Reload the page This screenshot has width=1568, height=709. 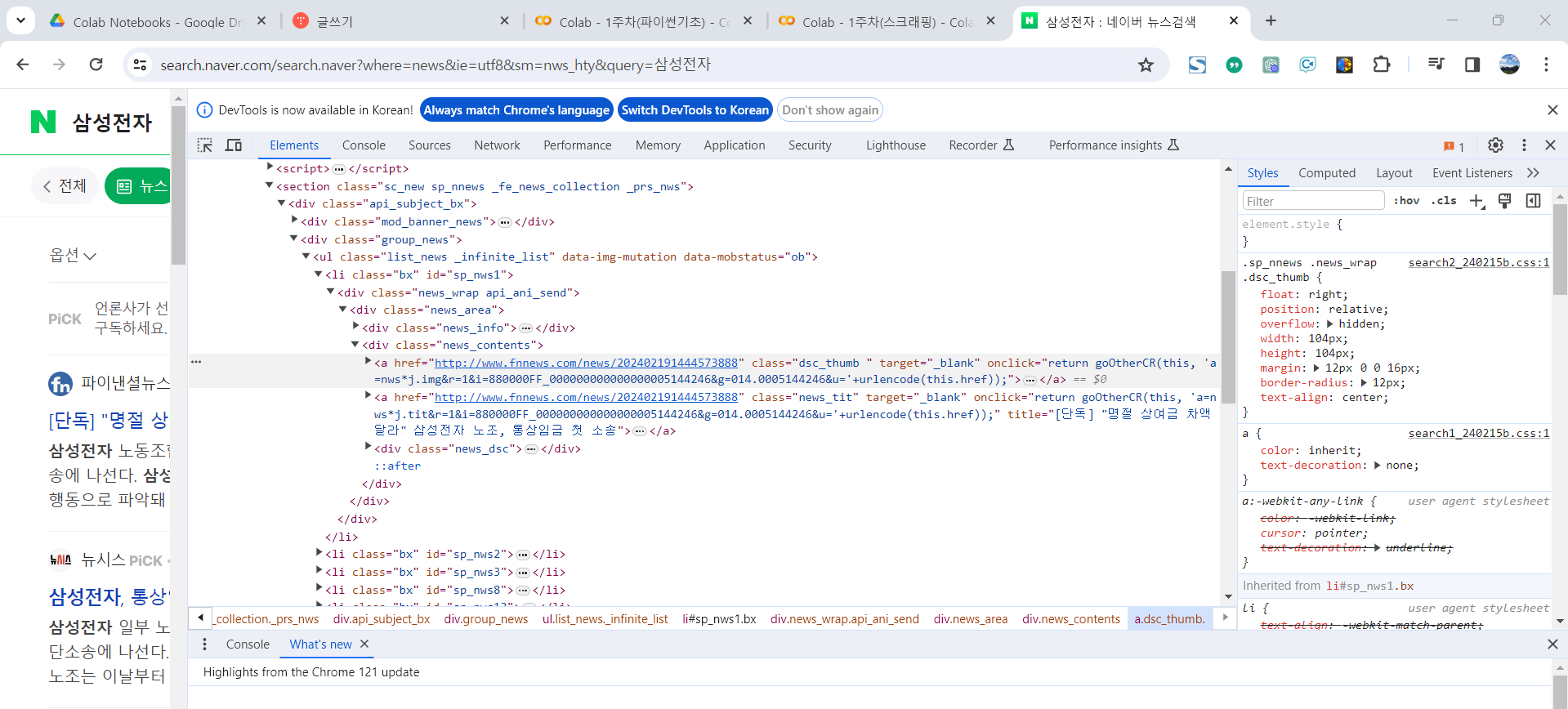coord(96,65)
